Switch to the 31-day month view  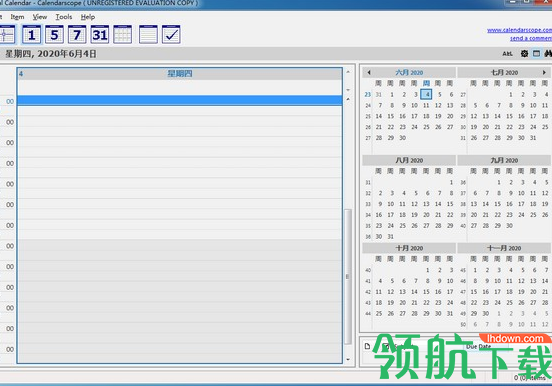pyautogui.click(x=100, y=35)
